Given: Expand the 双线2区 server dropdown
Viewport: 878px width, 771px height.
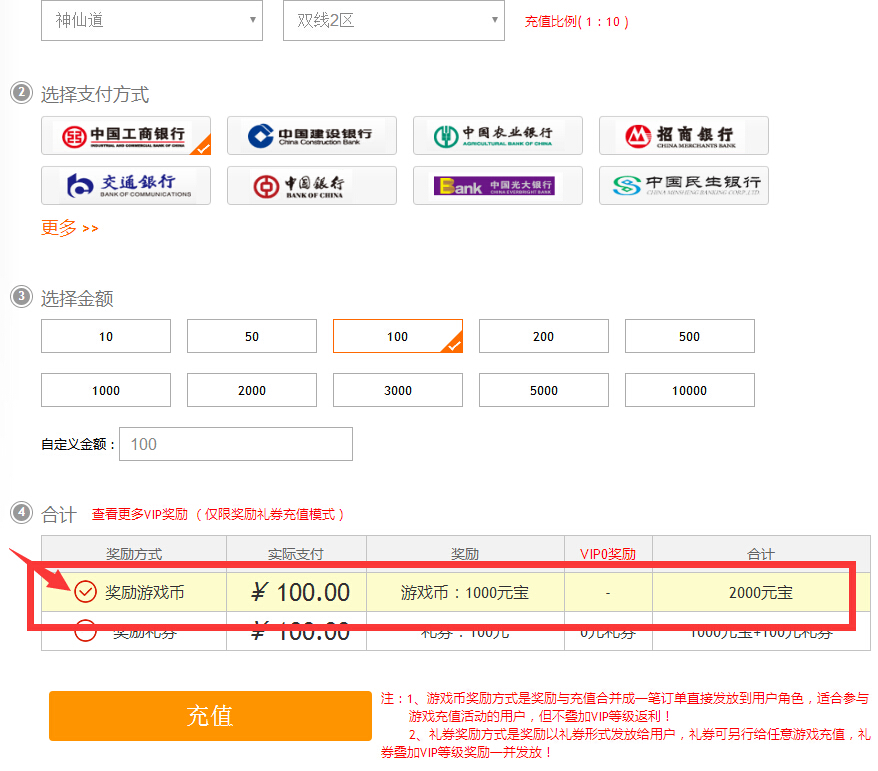Looking at the screenshot, I should pos(393,21).
